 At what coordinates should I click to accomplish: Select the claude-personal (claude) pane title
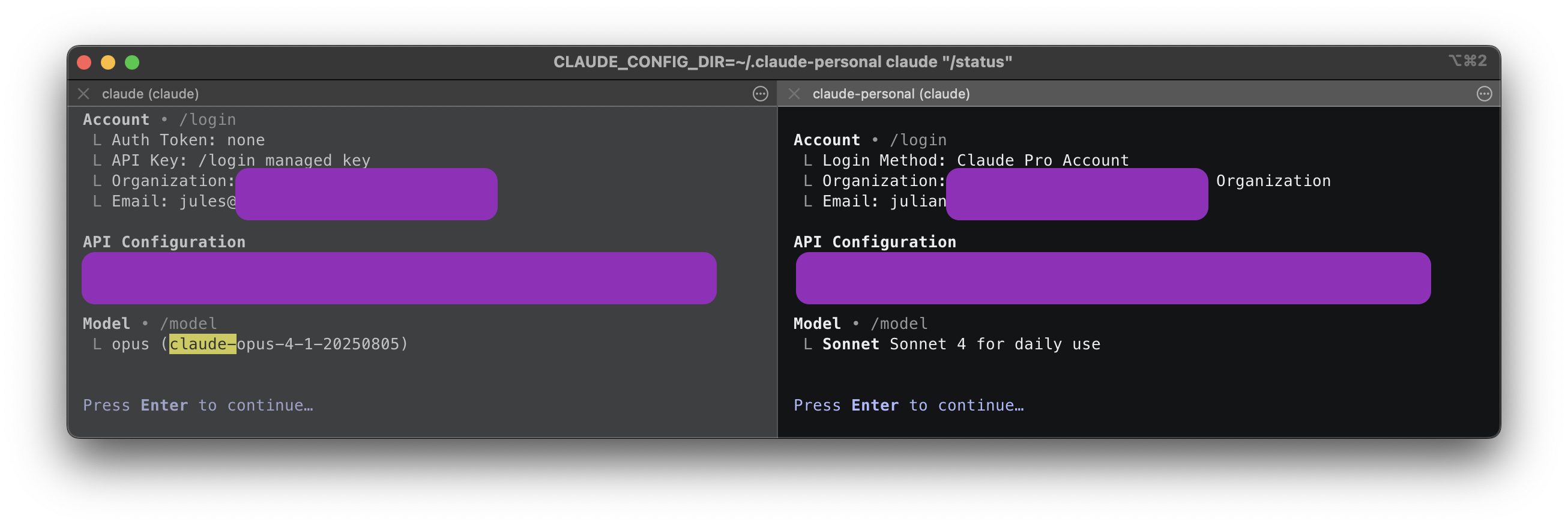891,94
